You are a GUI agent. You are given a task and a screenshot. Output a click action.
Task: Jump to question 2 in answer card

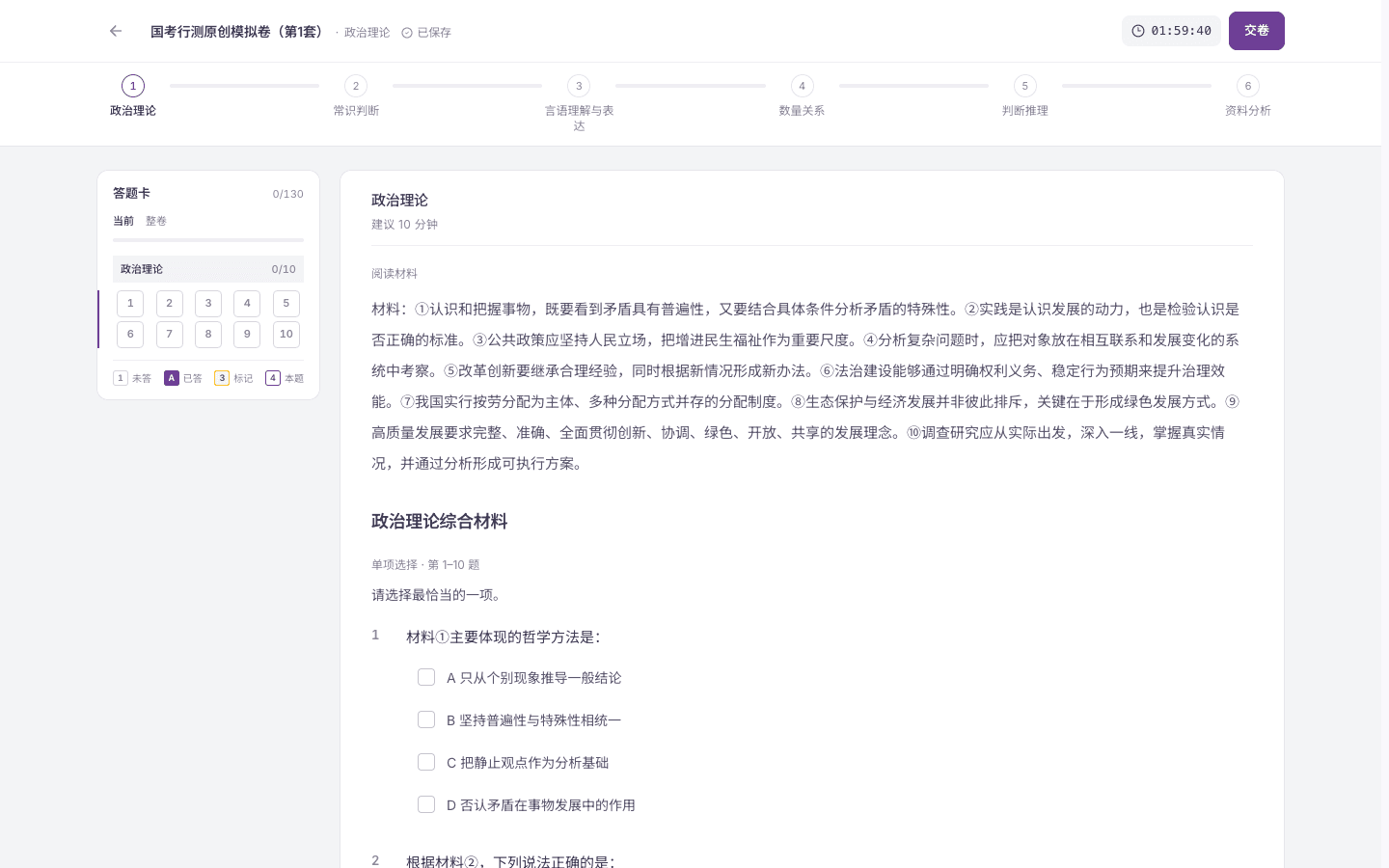(170, 304)
